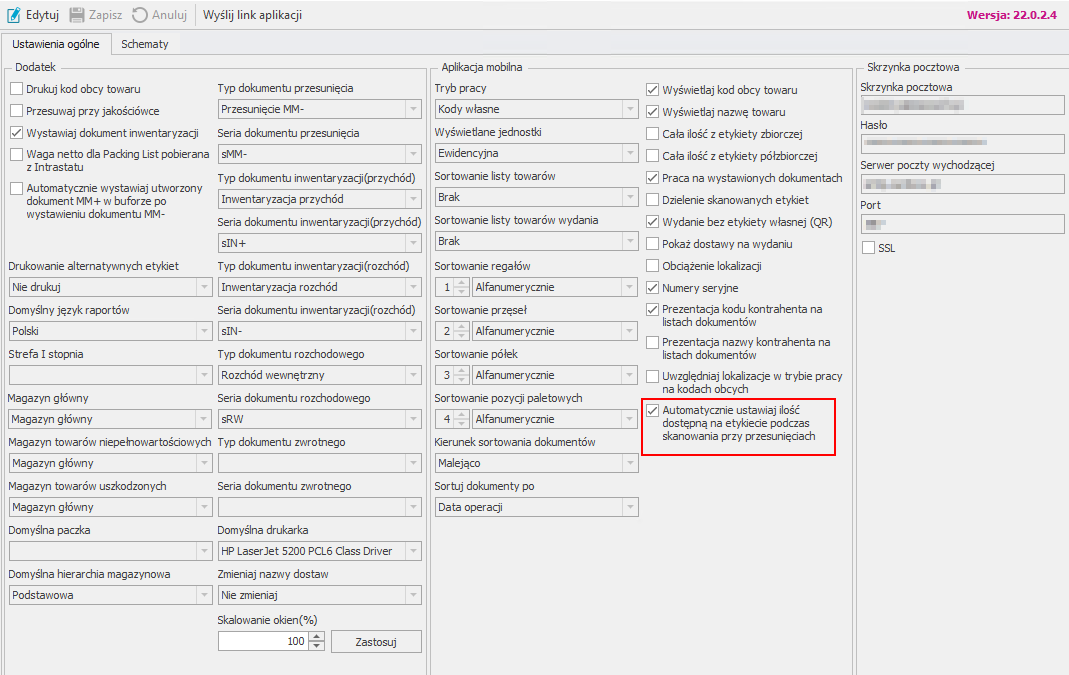
Task: Toggle the SSL checkbox
Action: 868,248
